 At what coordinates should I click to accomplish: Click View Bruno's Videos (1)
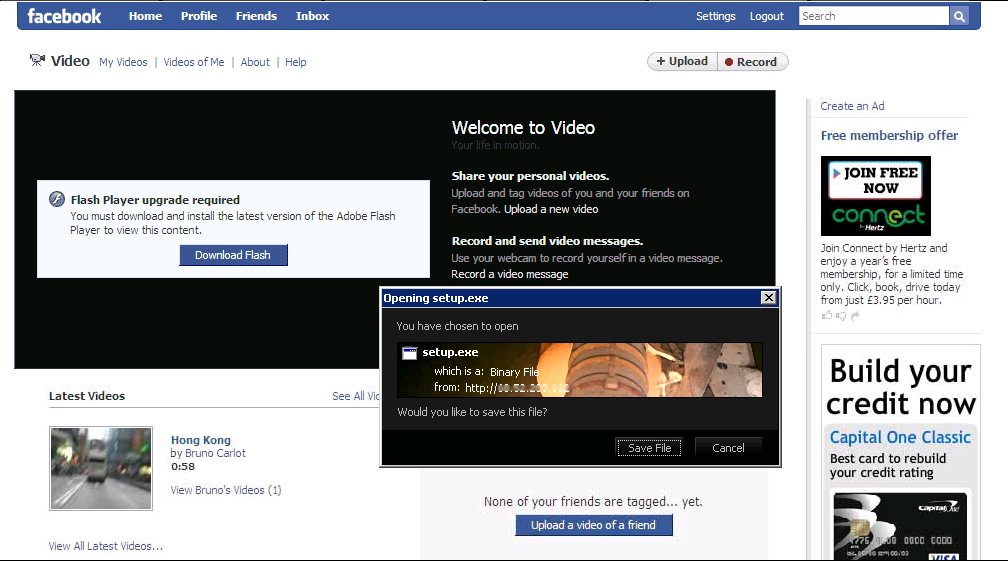pyautogui.click(x=226, y=490)
